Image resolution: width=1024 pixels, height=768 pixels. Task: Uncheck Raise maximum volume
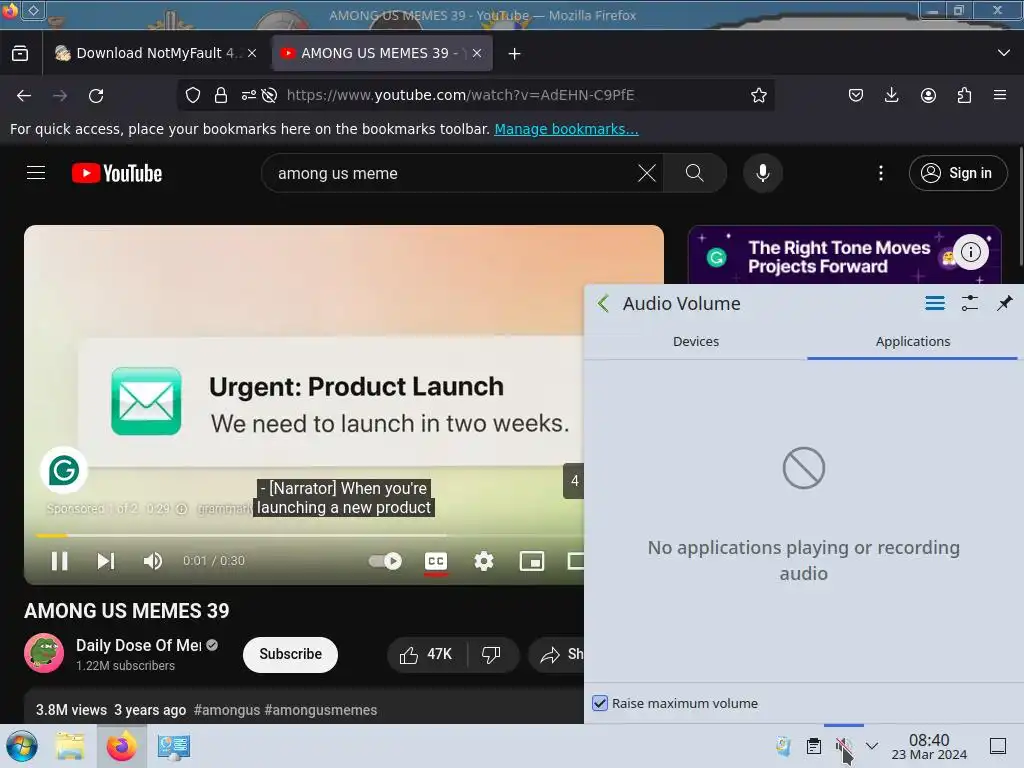(600, 703)
